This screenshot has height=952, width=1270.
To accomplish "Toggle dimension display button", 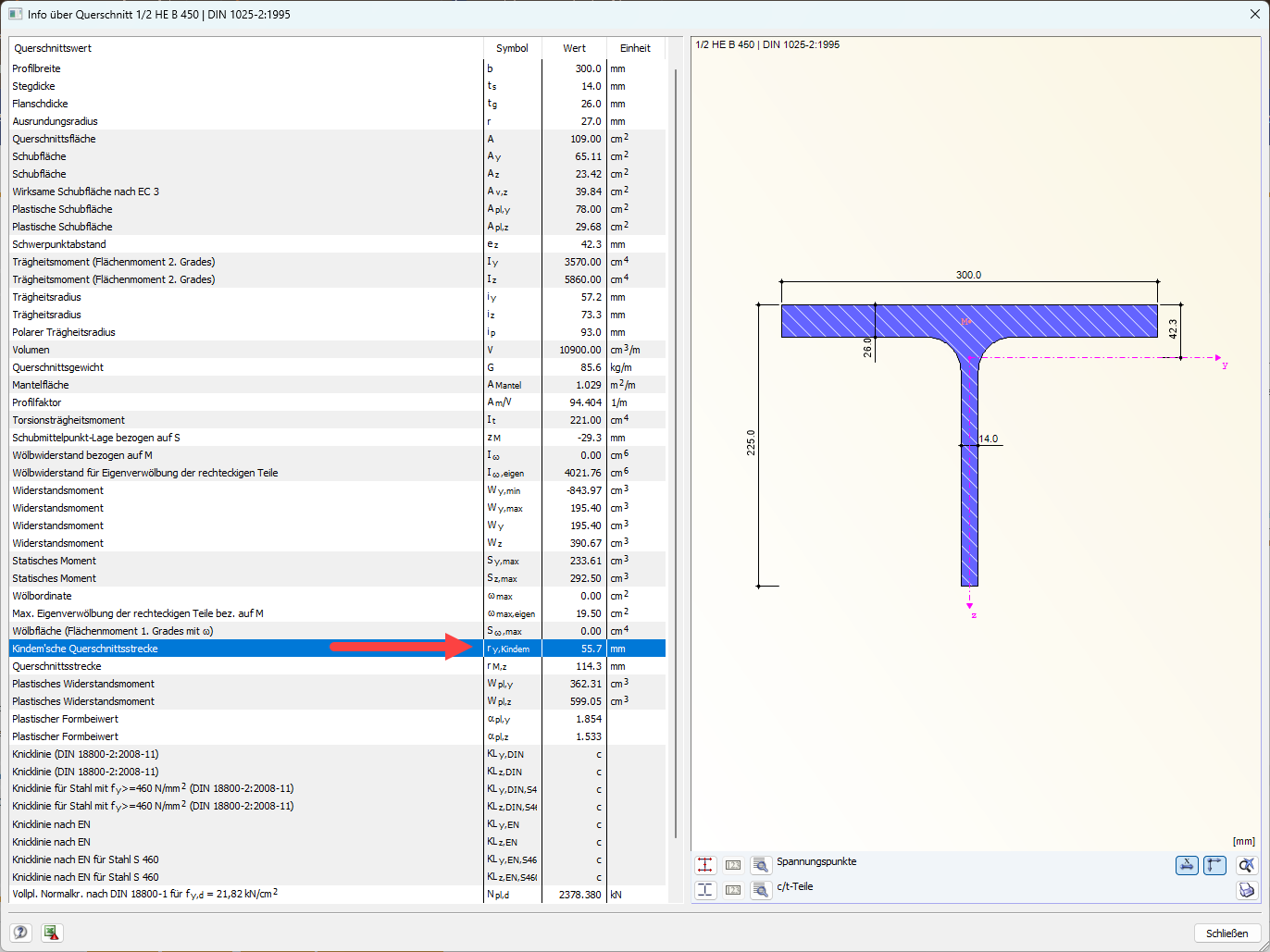I will [1187, 865].
